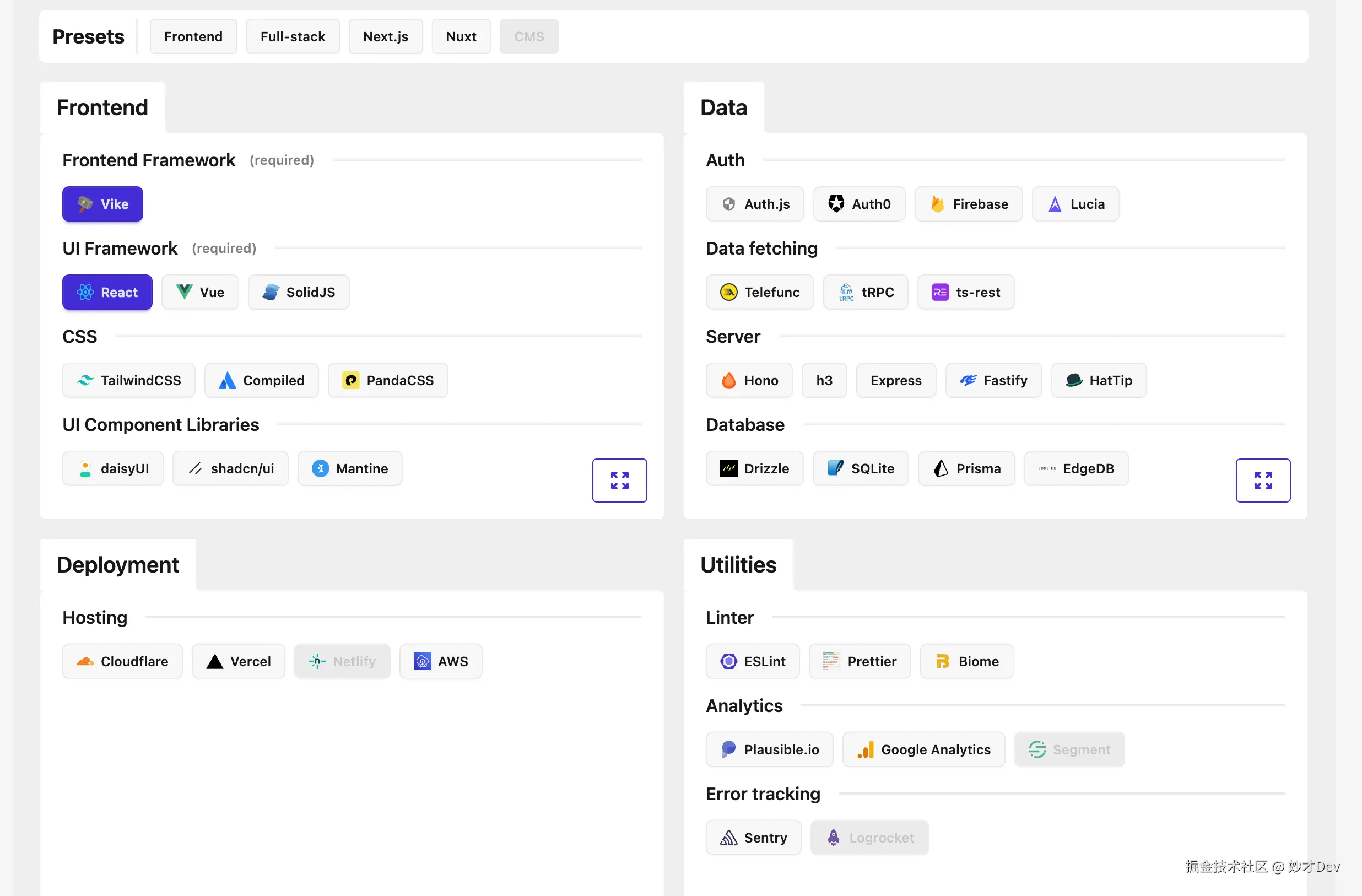Pick the Nuxt preset
Image resolution: width=1362 pixels, height=896 pixels.
click(x=461, y=36)
